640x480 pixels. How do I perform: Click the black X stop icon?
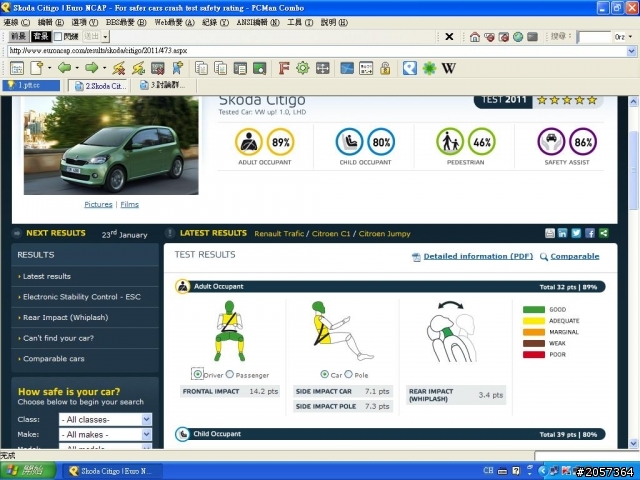click(x=449, y=37)
